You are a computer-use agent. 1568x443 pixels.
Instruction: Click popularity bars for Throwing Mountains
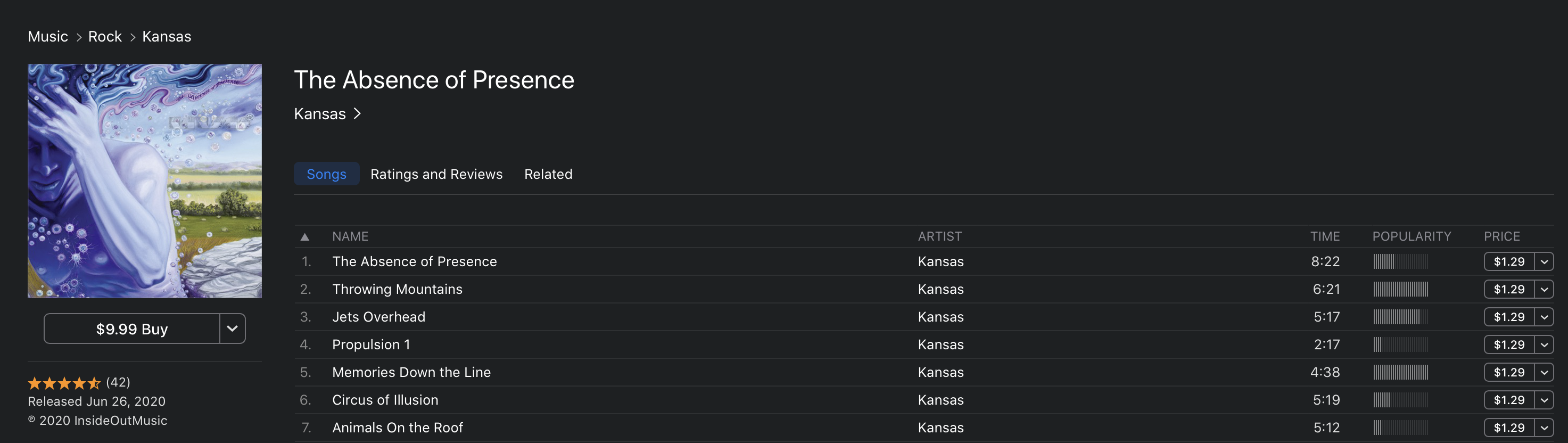[x=1400, y=290]
